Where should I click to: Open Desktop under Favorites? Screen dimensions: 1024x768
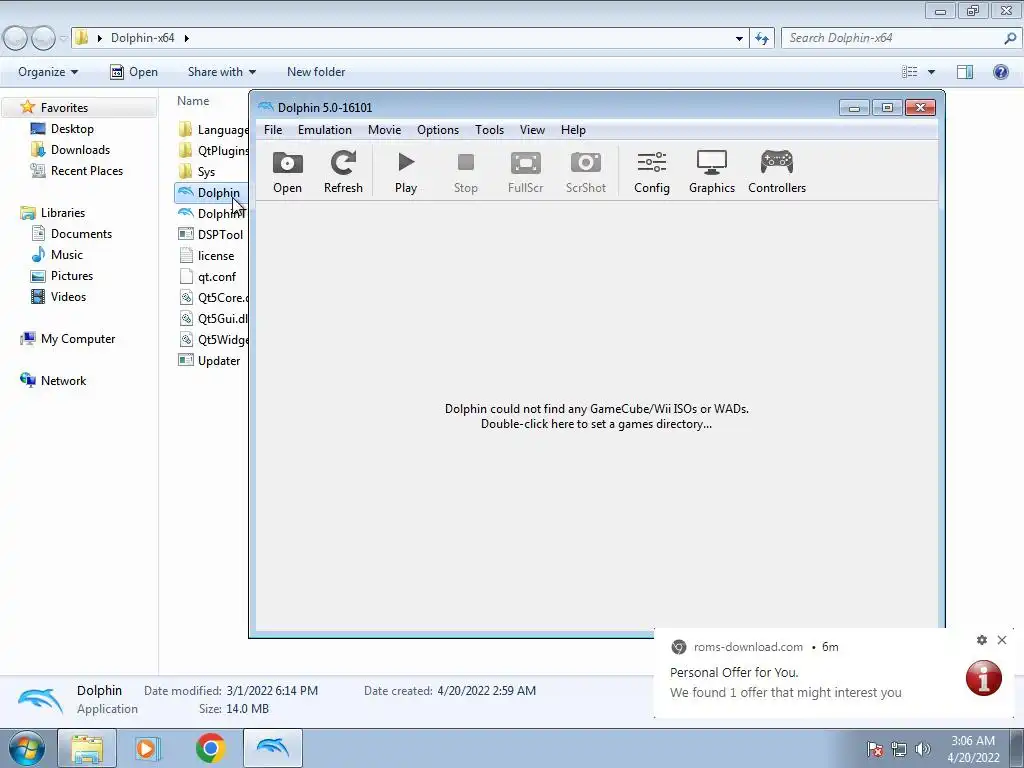click(62, 129)
